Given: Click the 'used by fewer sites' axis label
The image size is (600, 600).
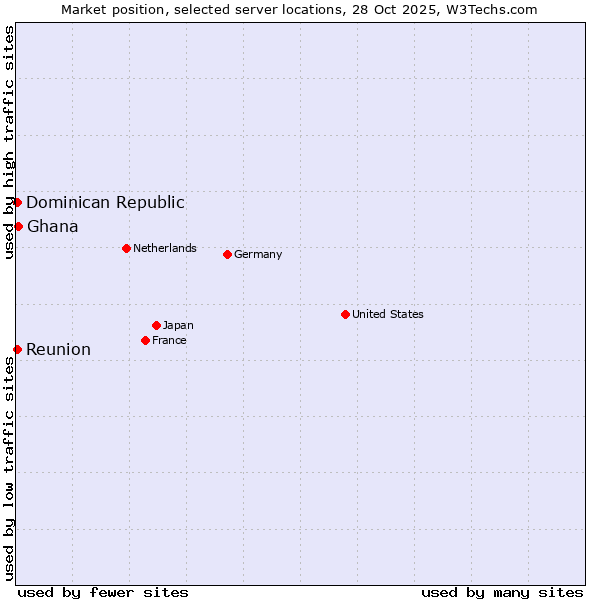Looking at the screenshot, I should (103, 592).
